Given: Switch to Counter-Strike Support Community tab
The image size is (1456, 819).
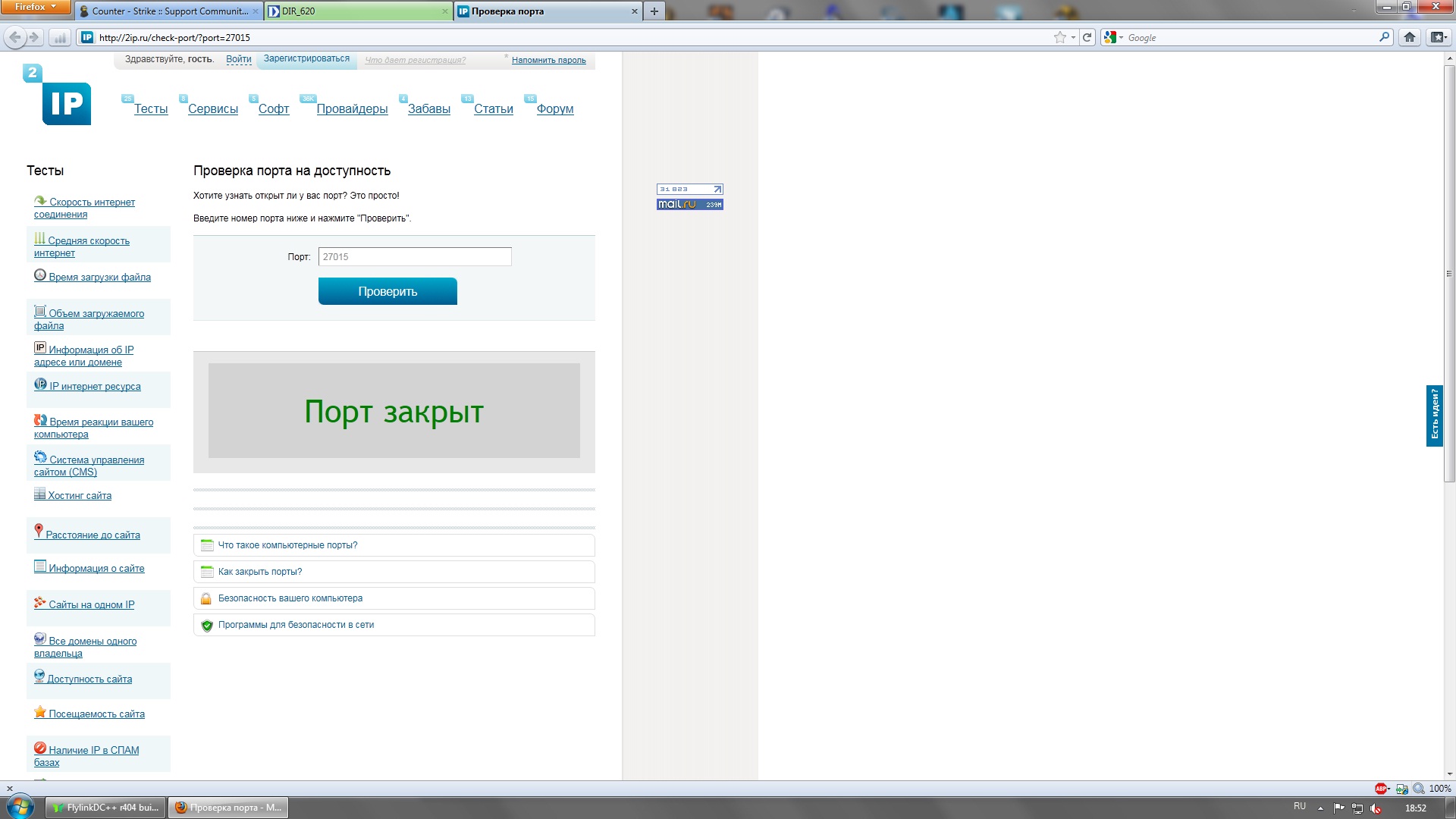Looking at the screenshot, I should pyautogui.click(x=170, y=11).
